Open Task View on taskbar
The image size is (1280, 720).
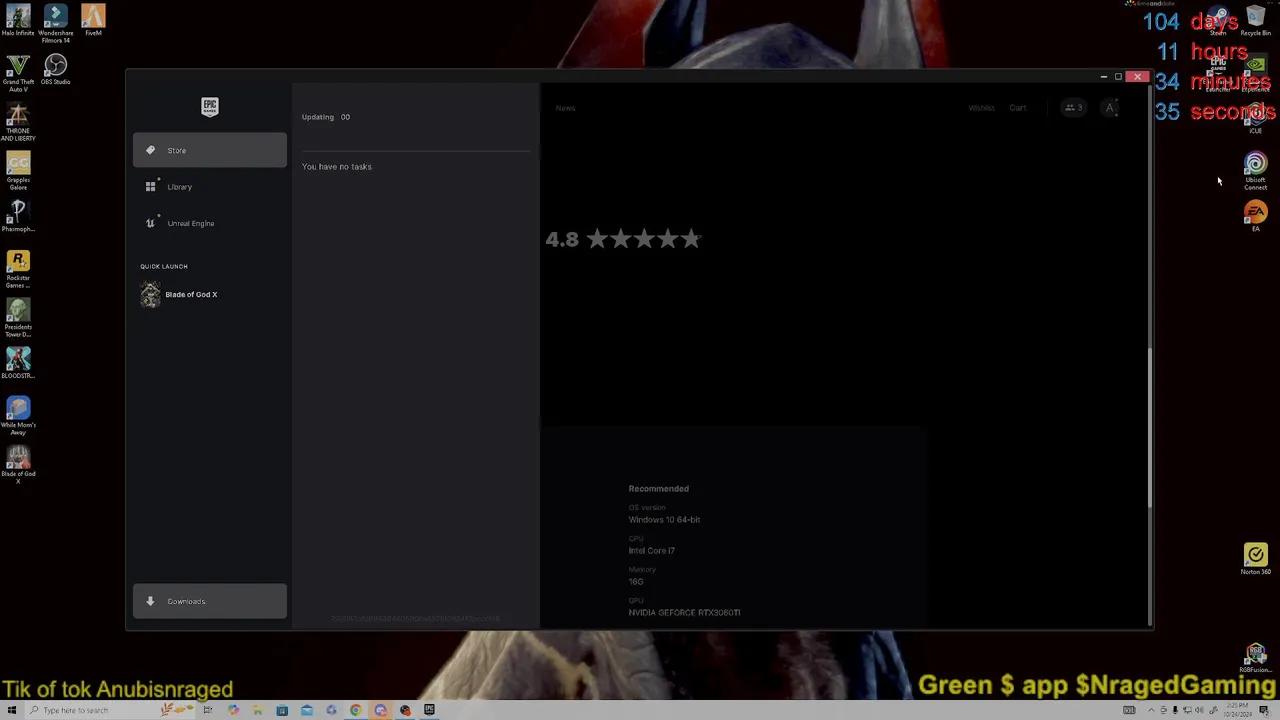(208, 710)
